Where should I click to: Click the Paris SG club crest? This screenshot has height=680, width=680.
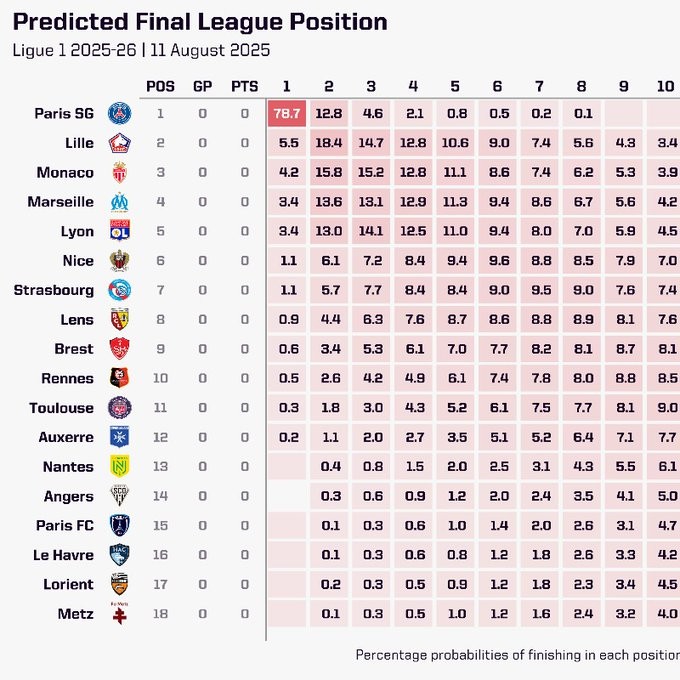click(x=119, y=114)
